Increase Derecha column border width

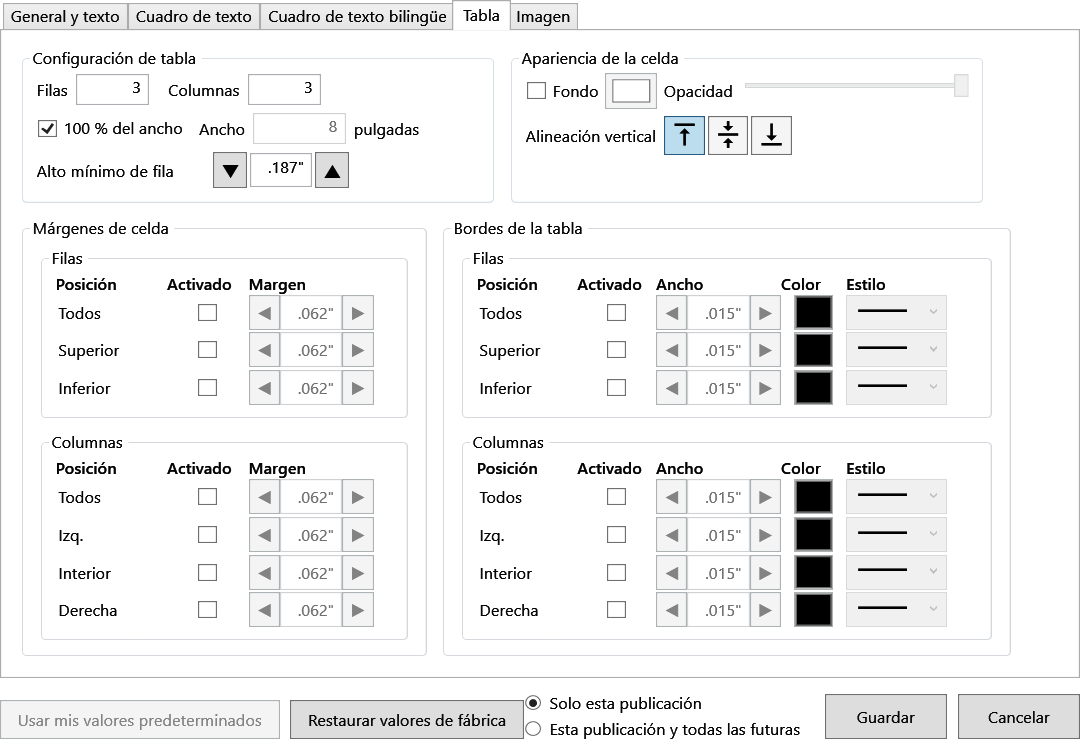[x=765, y=610]
